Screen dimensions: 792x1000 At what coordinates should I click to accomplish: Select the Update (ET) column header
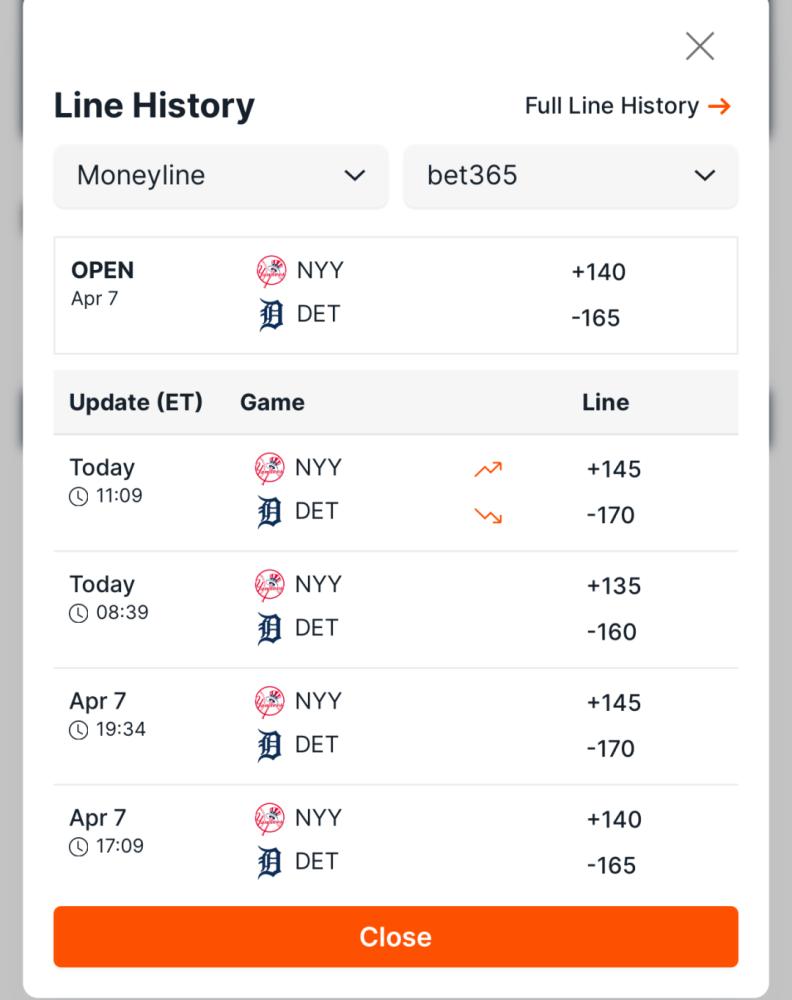point(136,402)
